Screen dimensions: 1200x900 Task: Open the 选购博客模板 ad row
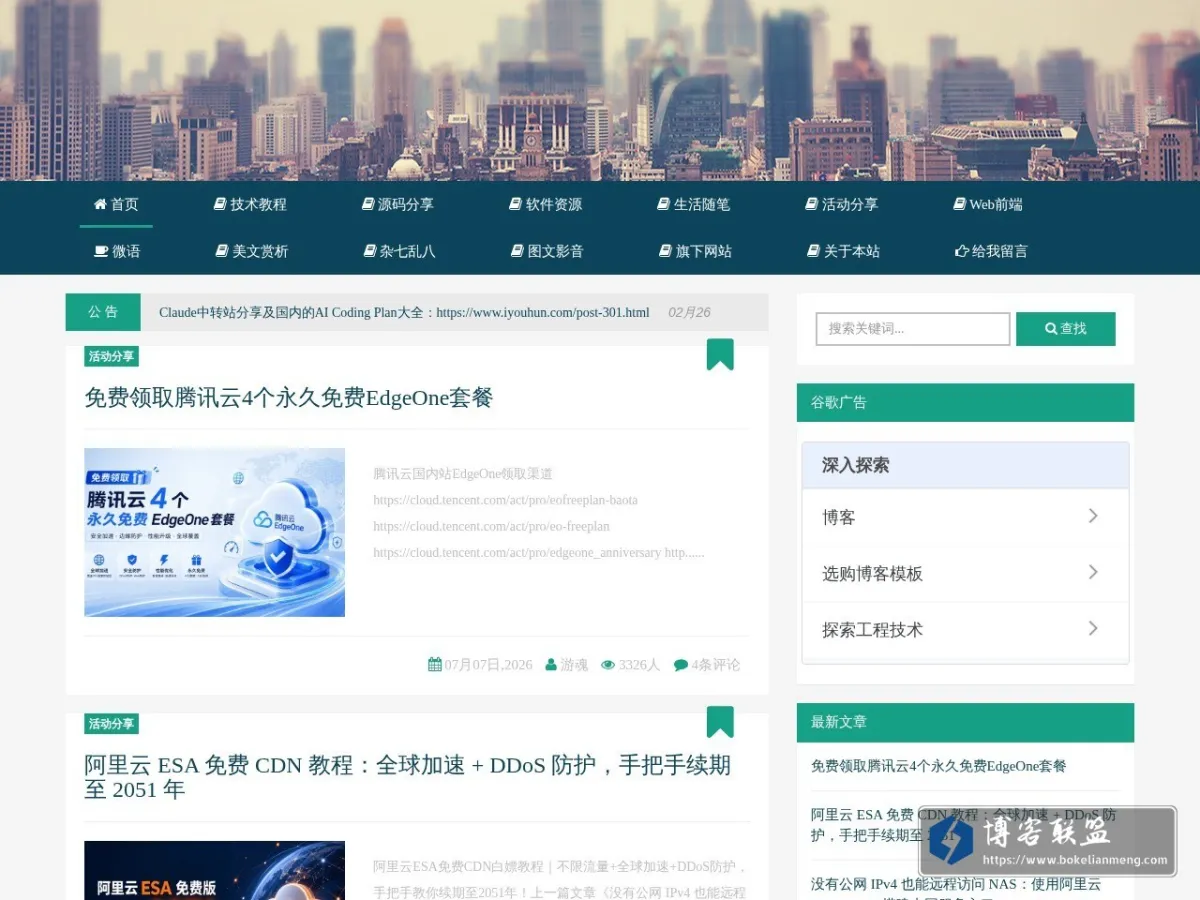(965, 573)
